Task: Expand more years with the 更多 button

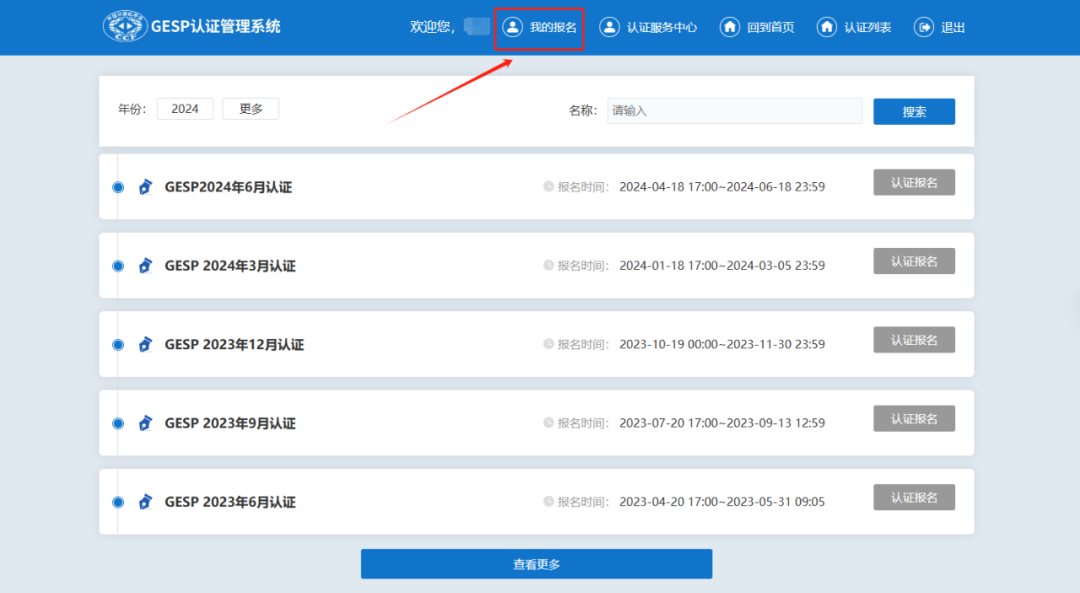Action: click(250, 108)
